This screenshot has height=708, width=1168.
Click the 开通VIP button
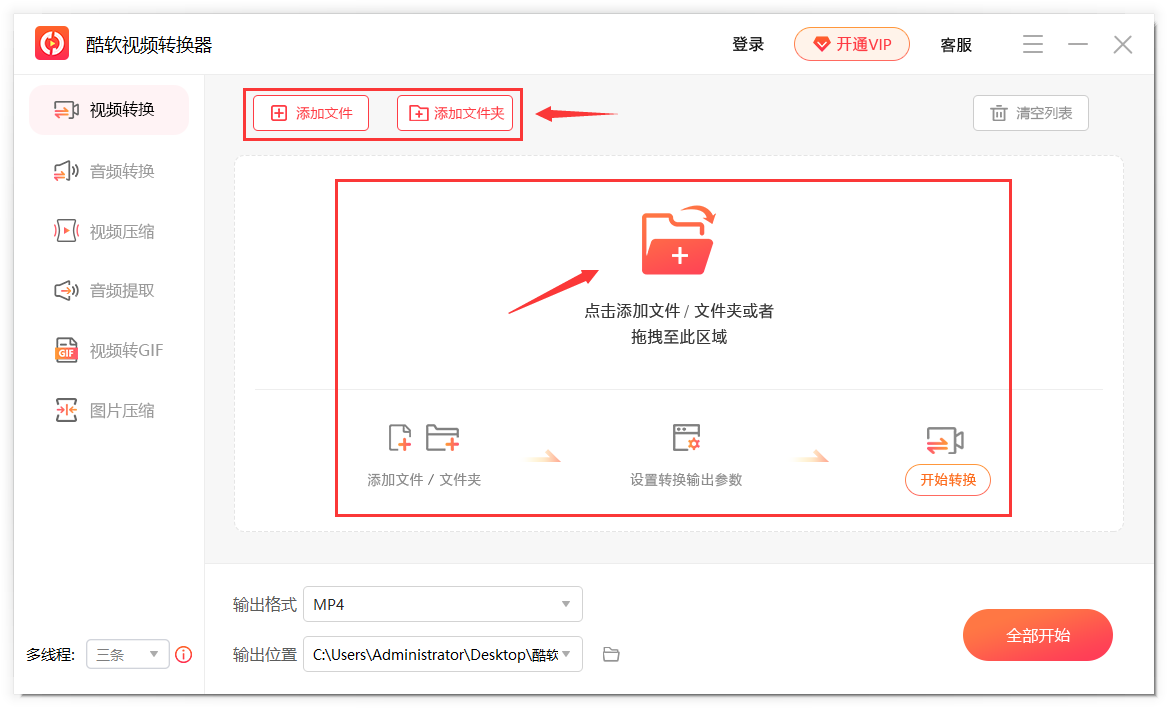pos(851,44)
